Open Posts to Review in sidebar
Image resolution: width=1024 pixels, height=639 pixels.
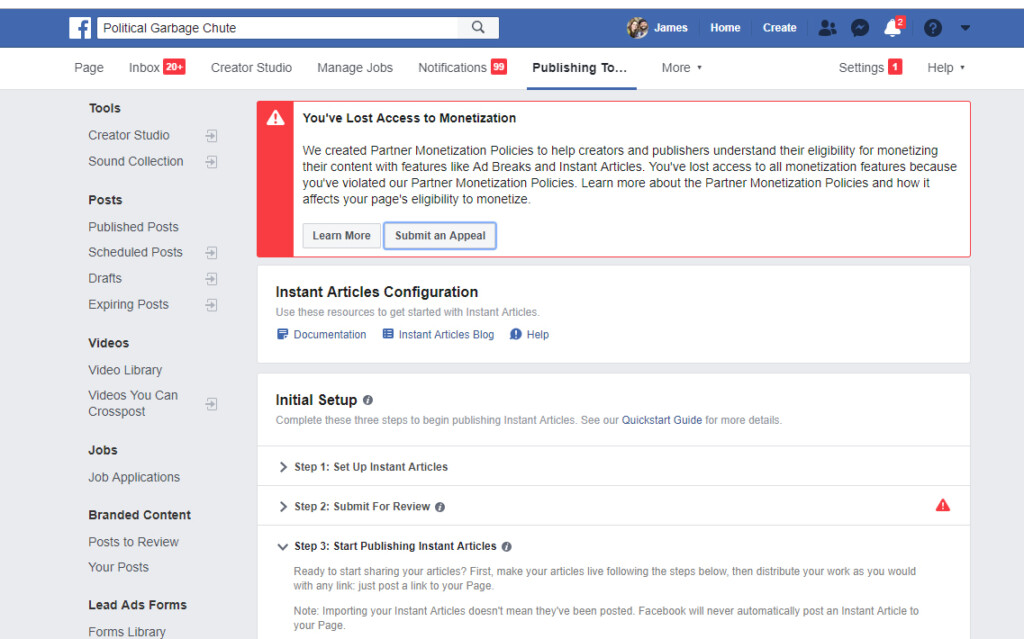(x=133, y=542)
